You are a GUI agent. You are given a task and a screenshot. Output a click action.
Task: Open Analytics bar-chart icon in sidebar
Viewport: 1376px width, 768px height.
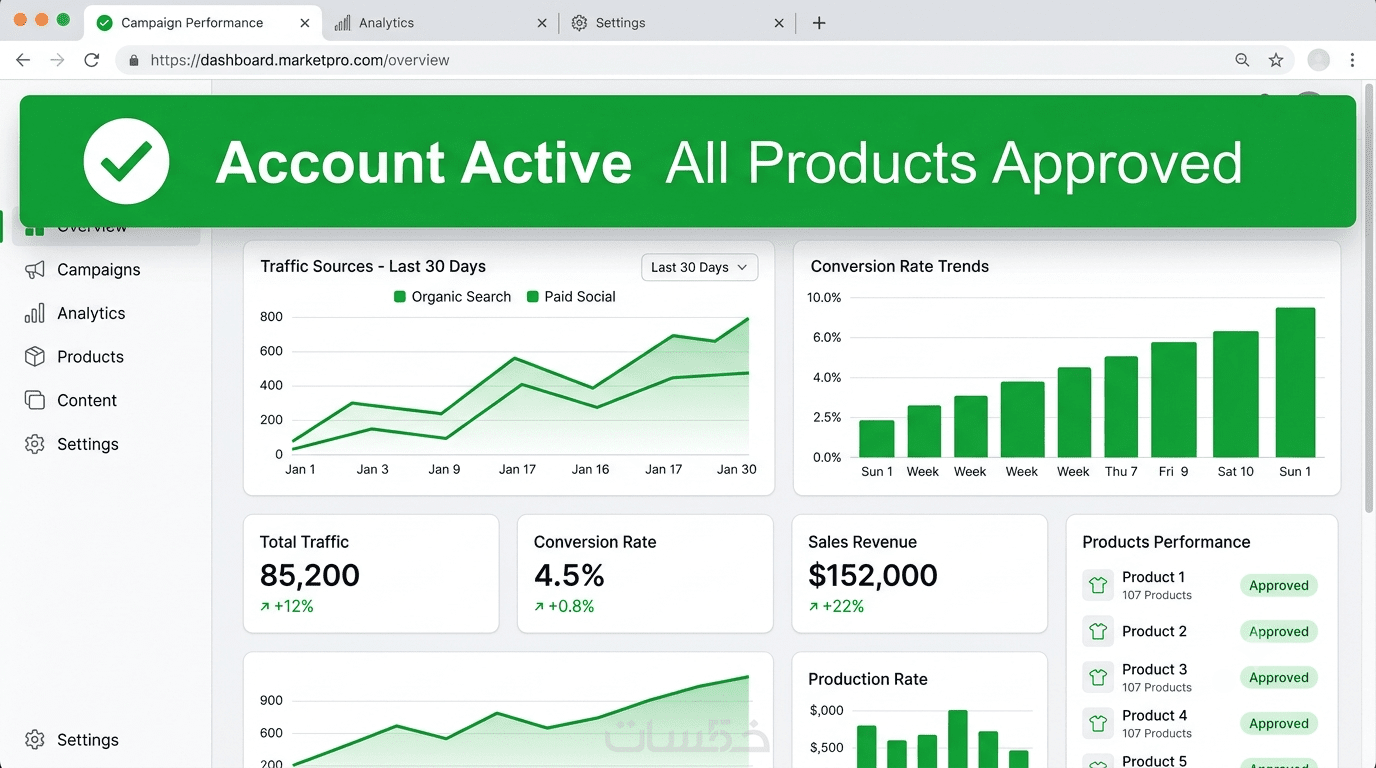[x=35, y=313]
